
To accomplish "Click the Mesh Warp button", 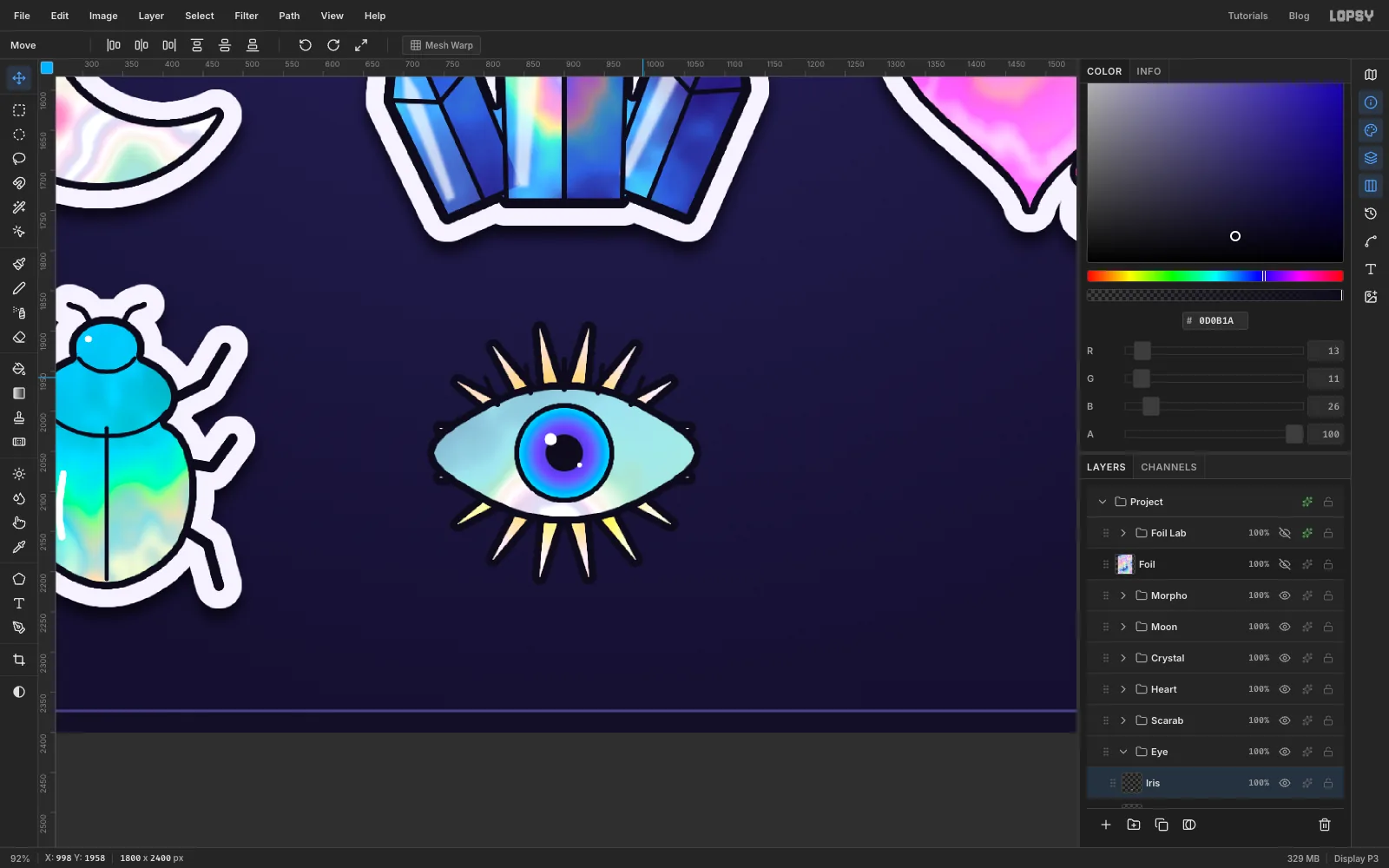I will click(x=442, y=45).
